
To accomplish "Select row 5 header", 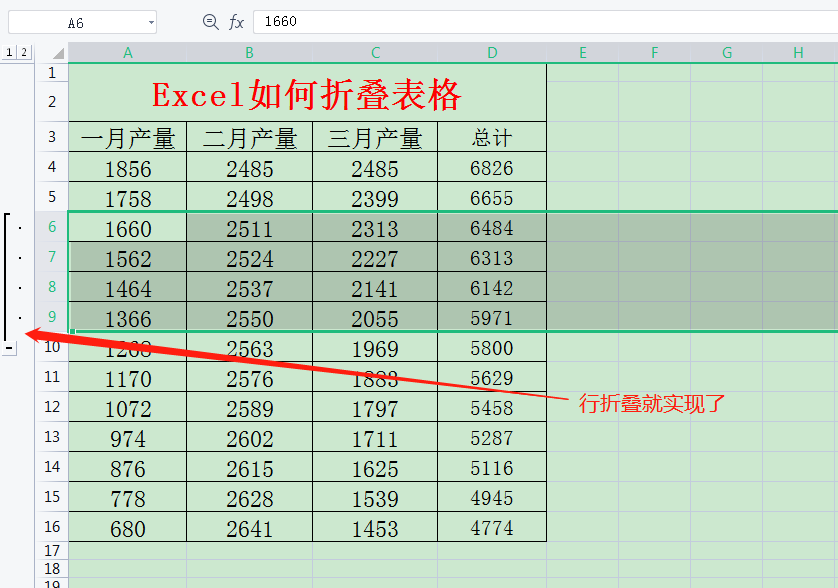I will click(x=52, y=197).
